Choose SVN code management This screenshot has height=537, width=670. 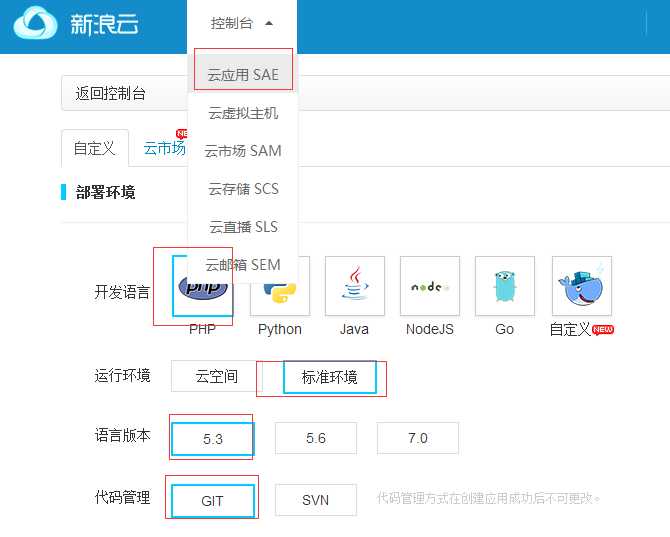click(316, 500)
